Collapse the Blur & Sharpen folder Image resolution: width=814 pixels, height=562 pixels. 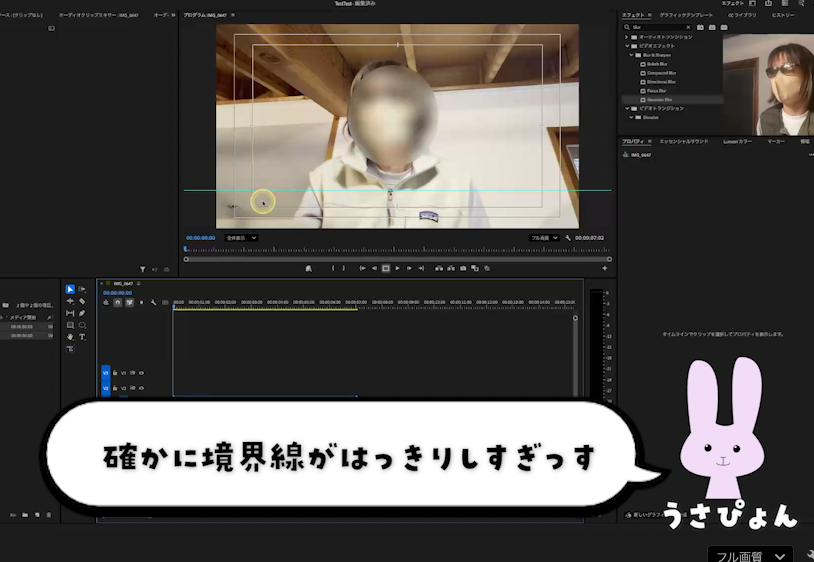(x=633, y=54)
